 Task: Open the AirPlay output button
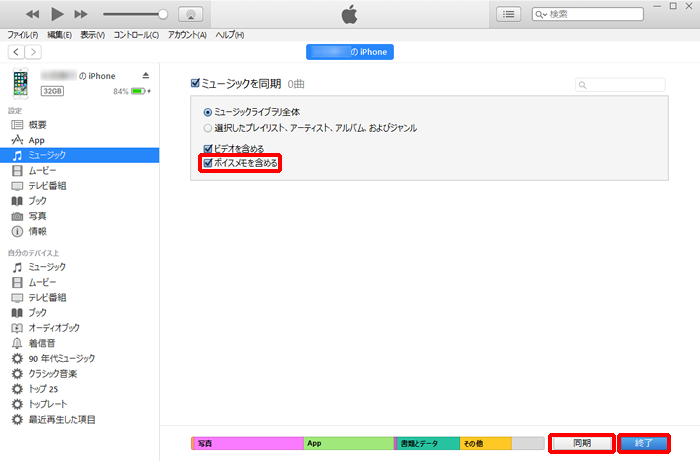point(191,14)
